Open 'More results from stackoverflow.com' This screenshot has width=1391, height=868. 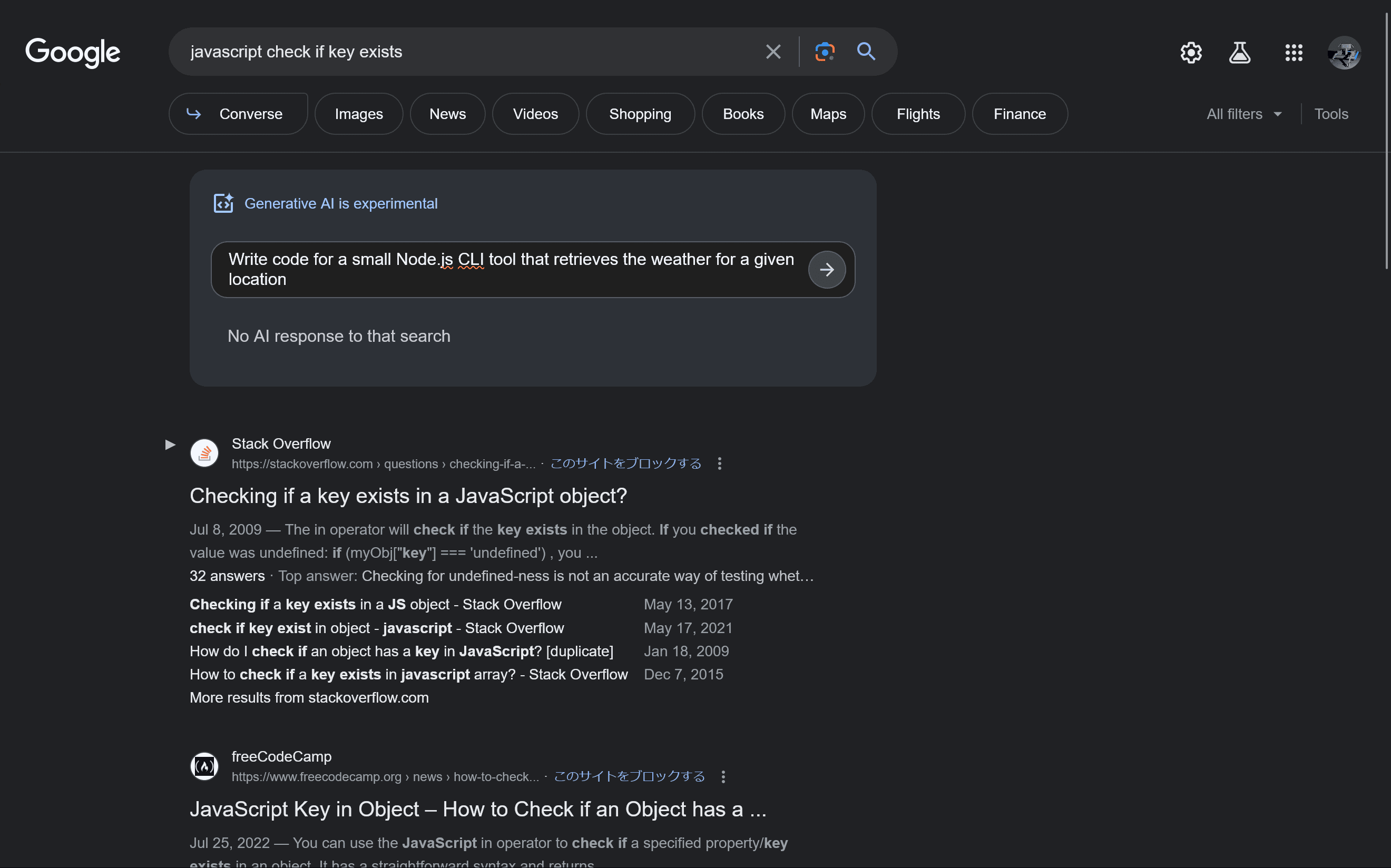309,698
